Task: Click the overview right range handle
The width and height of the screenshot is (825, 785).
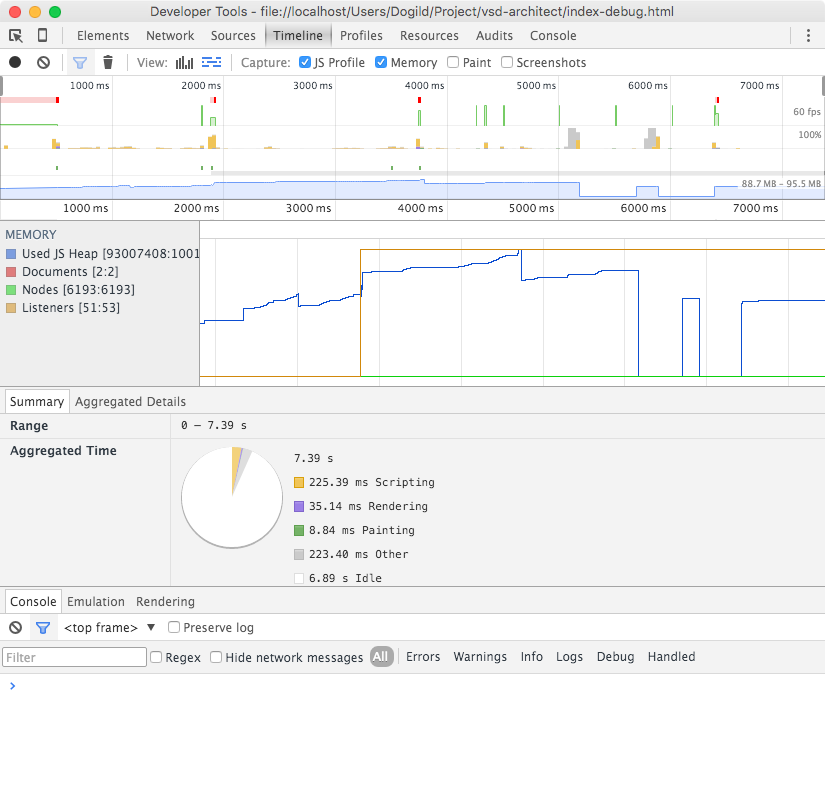Action: [x=823, y=86]
